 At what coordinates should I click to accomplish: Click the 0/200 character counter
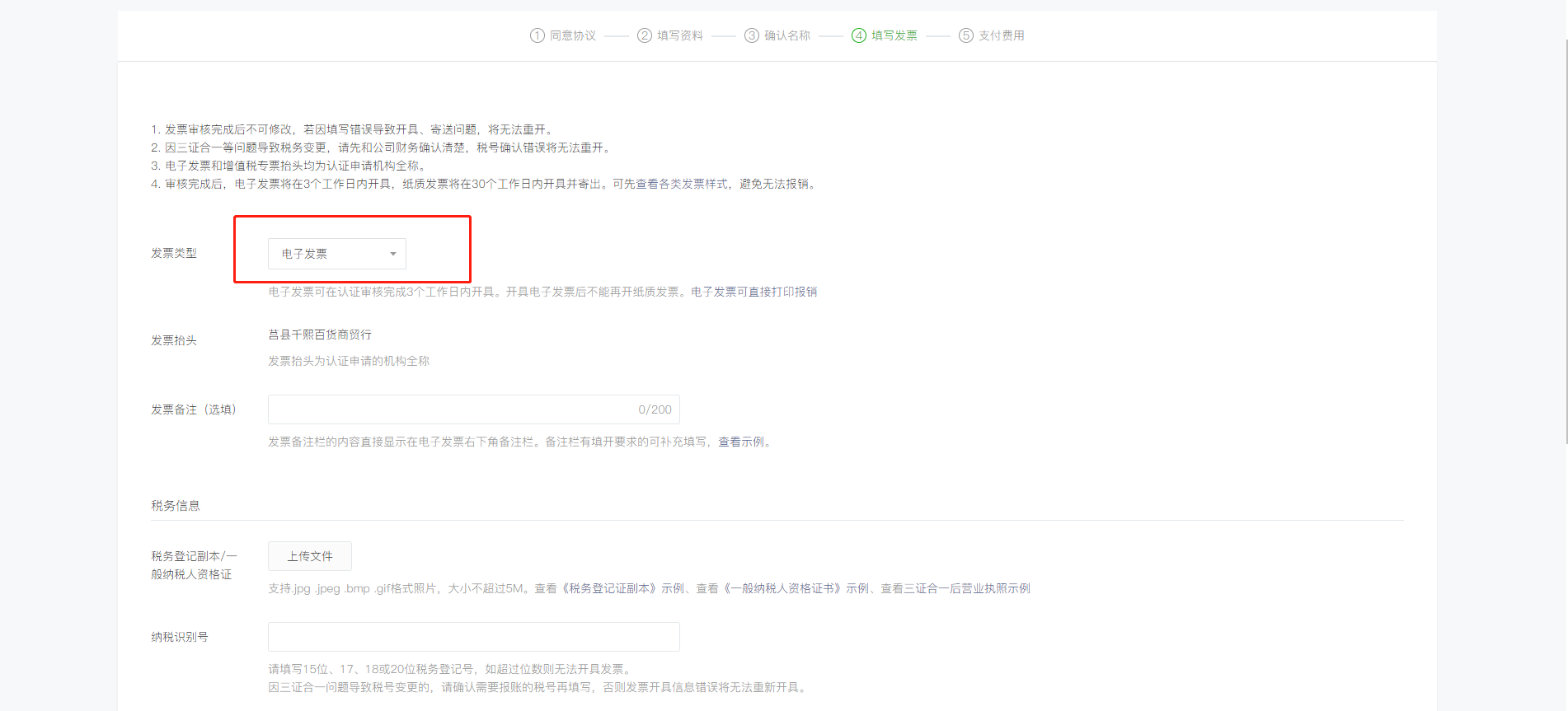tap(655, 409)
